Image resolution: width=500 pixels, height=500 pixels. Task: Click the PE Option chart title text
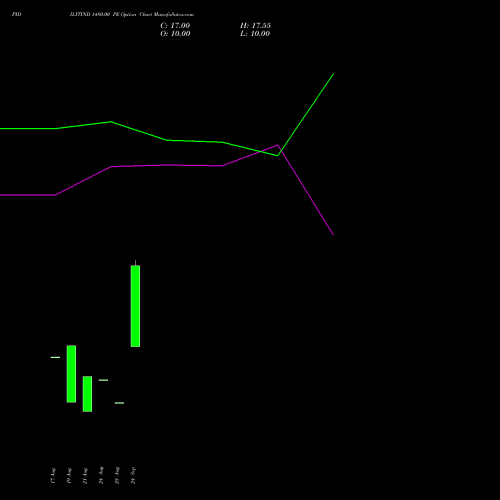pyautogui.click(x=132, y=14)
